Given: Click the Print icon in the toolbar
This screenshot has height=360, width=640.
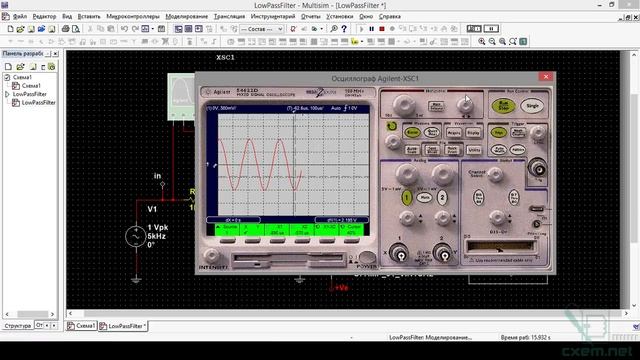Looking at the screenshot, I should tap(65, 29).
